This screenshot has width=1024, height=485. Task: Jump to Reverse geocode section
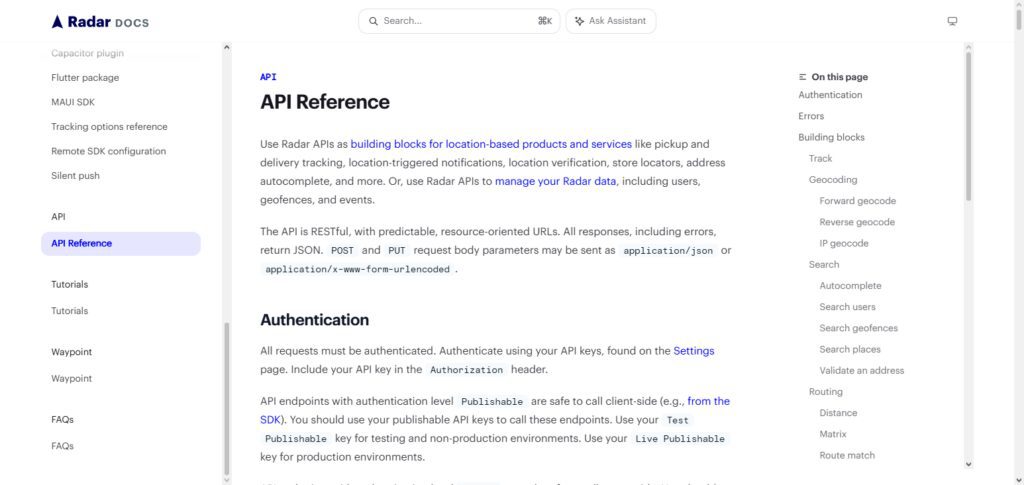click(857, 223)
